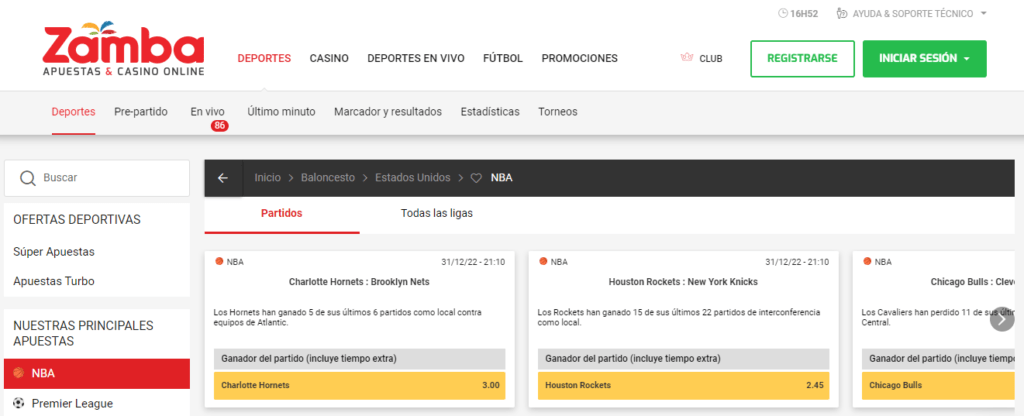Click the heart favorite icon beside NBA
Image resolution: width=1024 pixels, height=416 pixels.
click(476, 178)
